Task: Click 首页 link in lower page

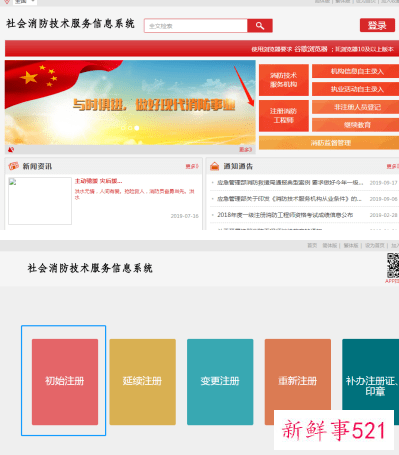Action: [312, 246]
